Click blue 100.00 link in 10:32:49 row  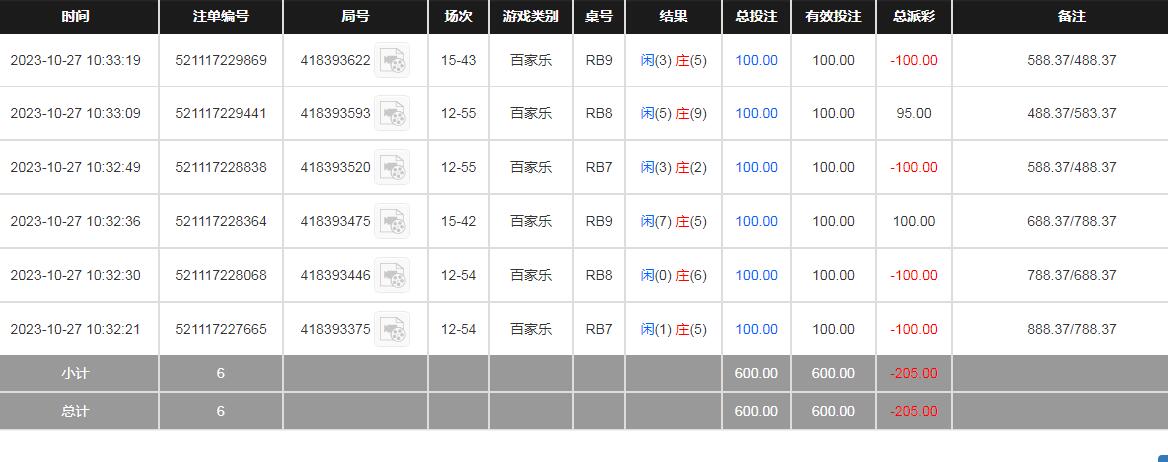click(756, 168)
